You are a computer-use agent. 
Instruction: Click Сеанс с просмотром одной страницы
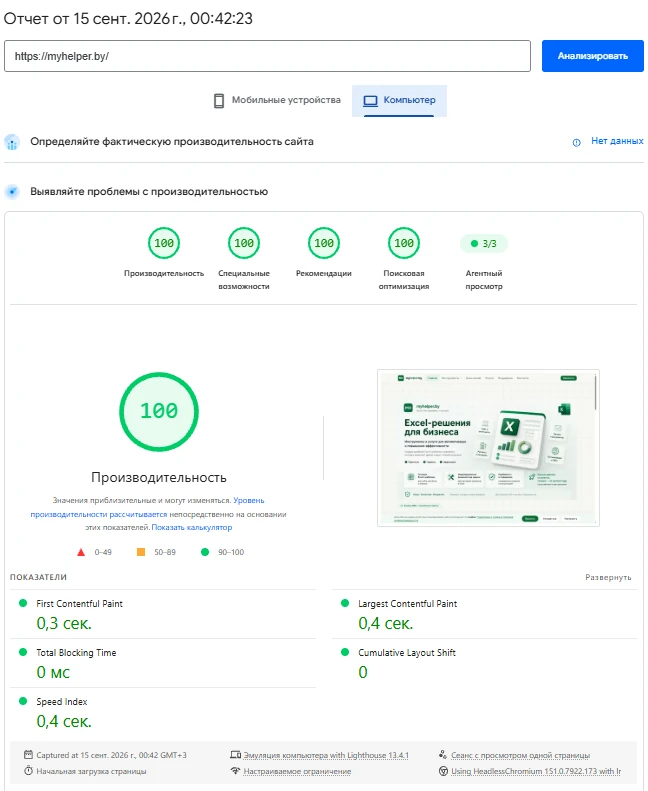(520, 755)
